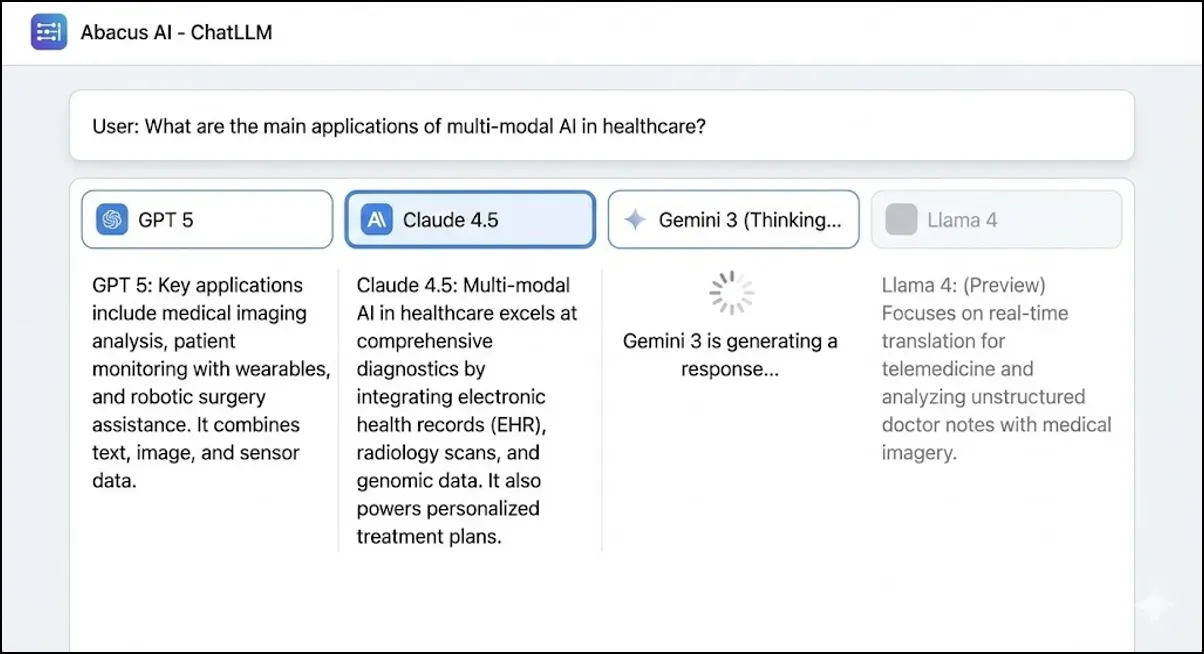The width and height of the screenshot is (1204, 654).
Task: Toggle the Claude 4.5 model selection off
Action: pyautogui.click(x=469, y=218)
